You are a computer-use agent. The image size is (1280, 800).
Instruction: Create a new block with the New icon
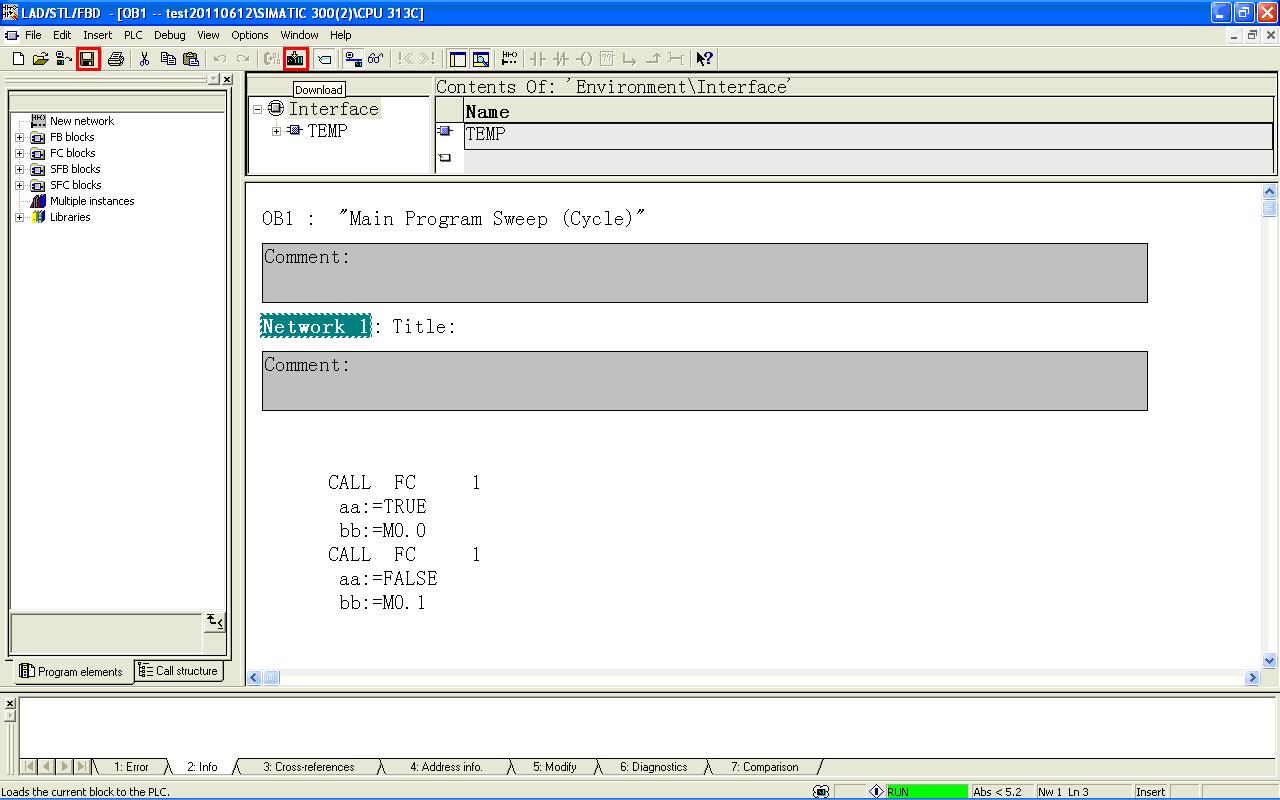click(x=18, y=59)
